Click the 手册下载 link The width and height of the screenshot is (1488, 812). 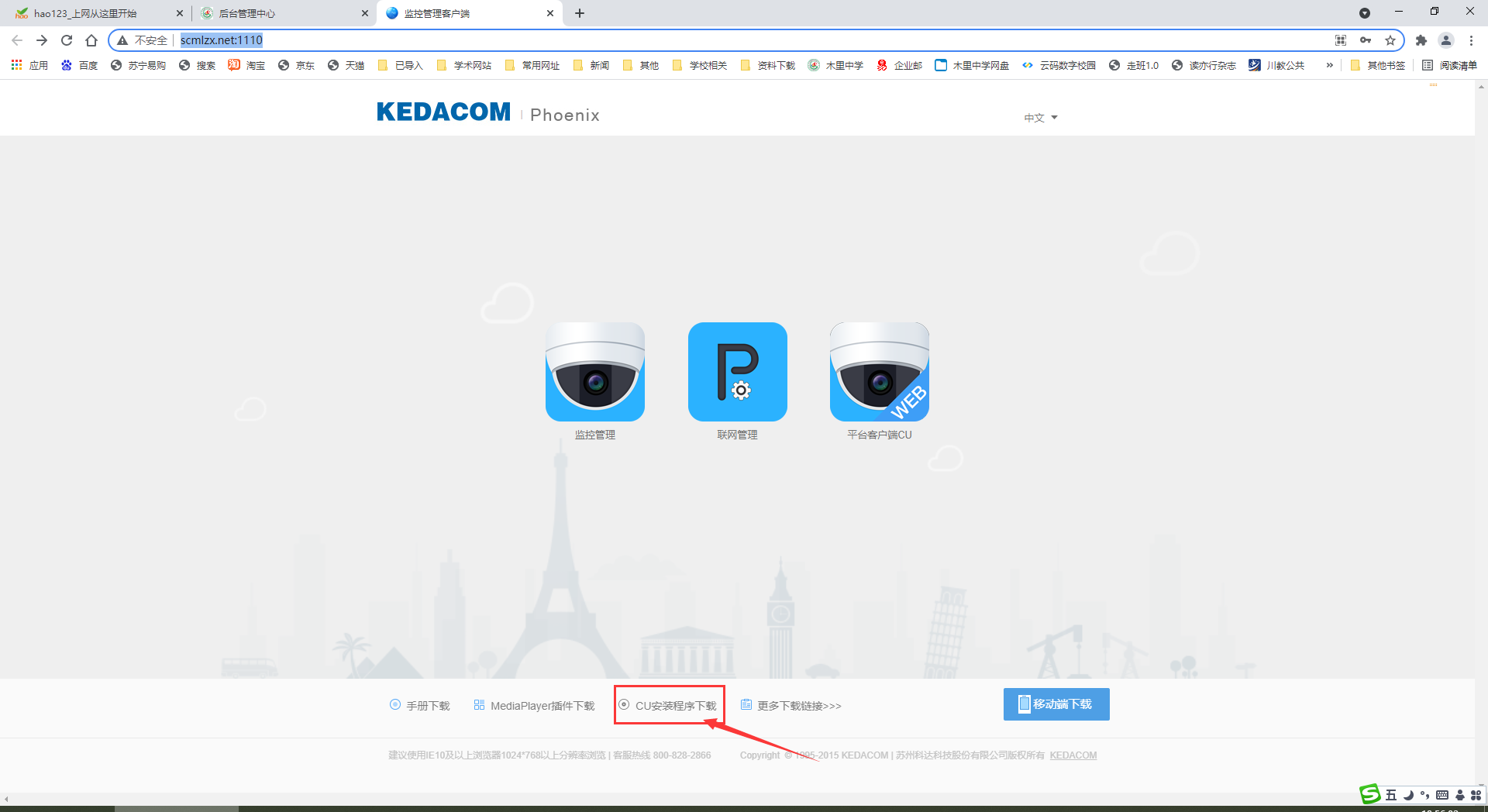(419, 705)
